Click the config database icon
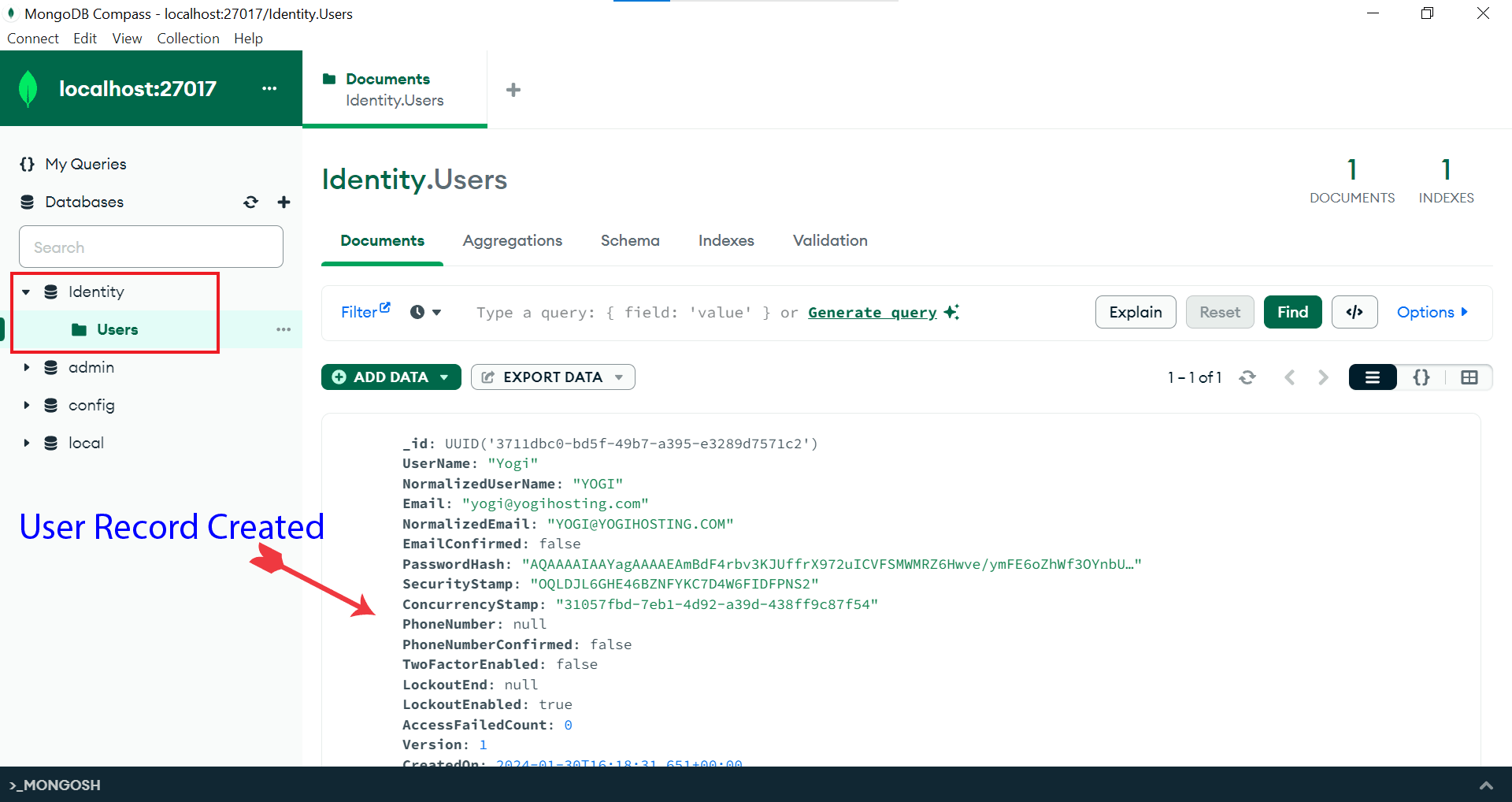This screenshot has height=802, width=1512. (51, 405)
